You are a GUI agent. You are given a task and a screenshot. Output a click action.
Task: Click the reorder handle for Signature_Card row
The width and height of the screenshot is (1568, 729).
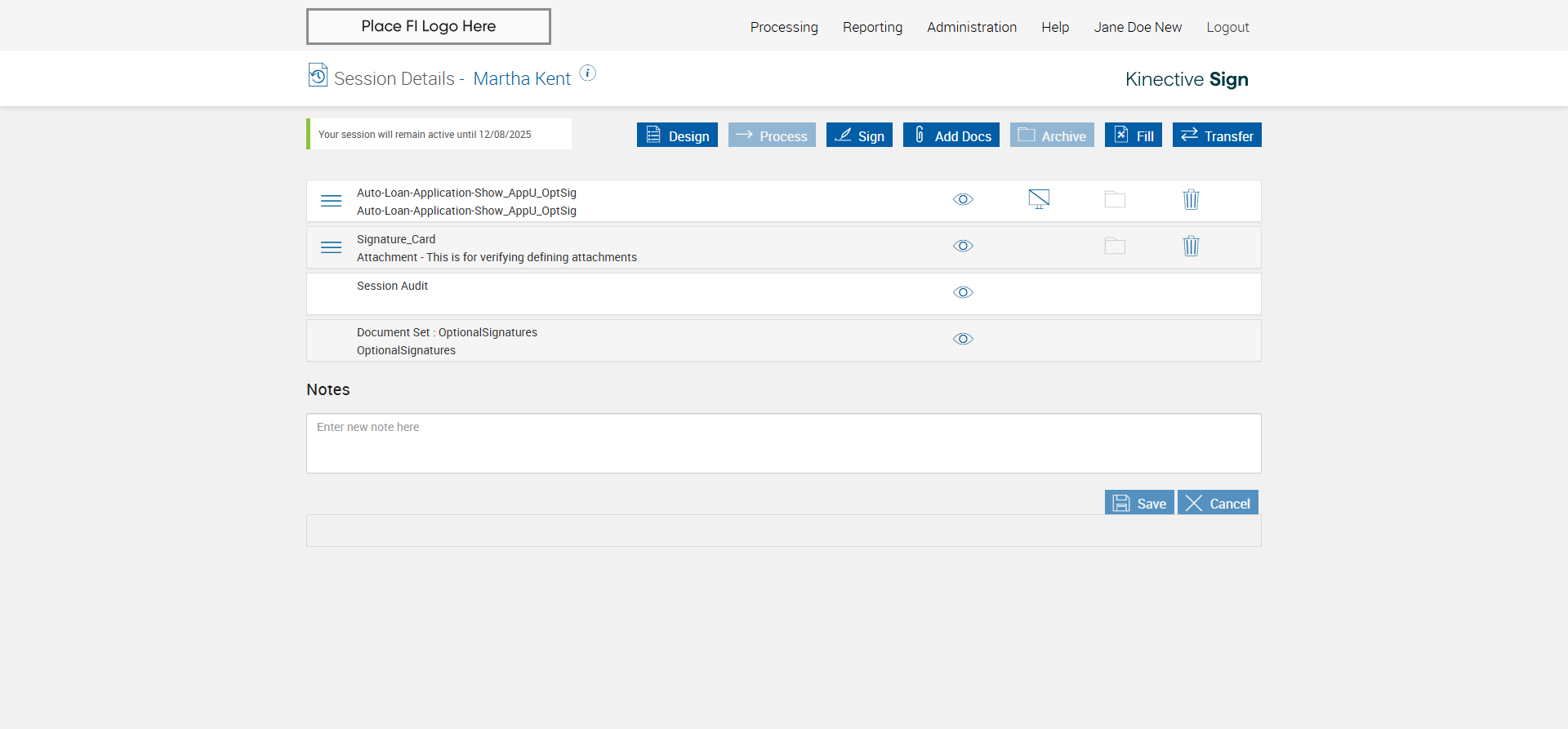pos(331,247)
